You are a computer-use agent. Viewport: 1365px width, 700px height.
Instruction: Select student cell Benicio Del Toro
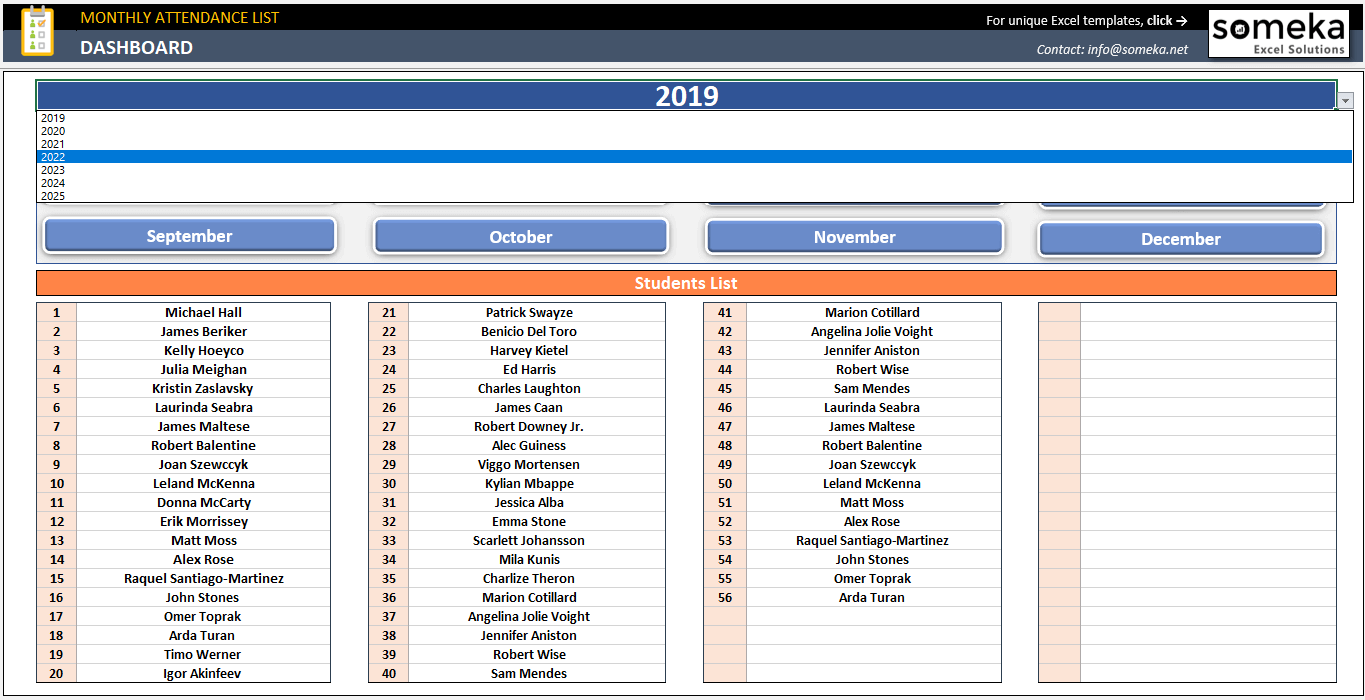point(537,332)
